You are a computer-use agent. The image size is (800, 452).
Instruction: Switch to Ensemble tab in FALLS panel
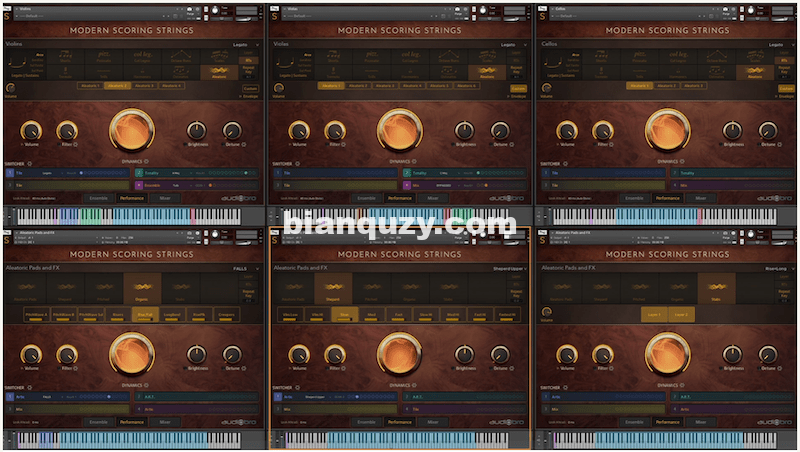[x=98, y=422]
